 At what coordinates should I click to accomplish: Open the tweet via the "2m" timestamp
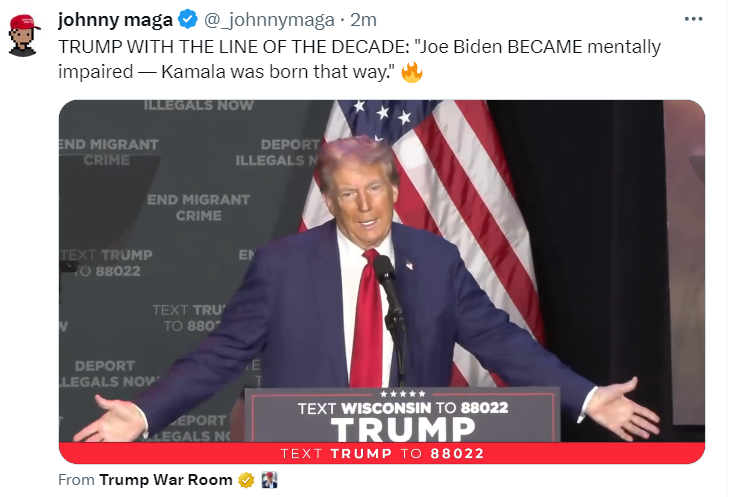pos(363,20)
